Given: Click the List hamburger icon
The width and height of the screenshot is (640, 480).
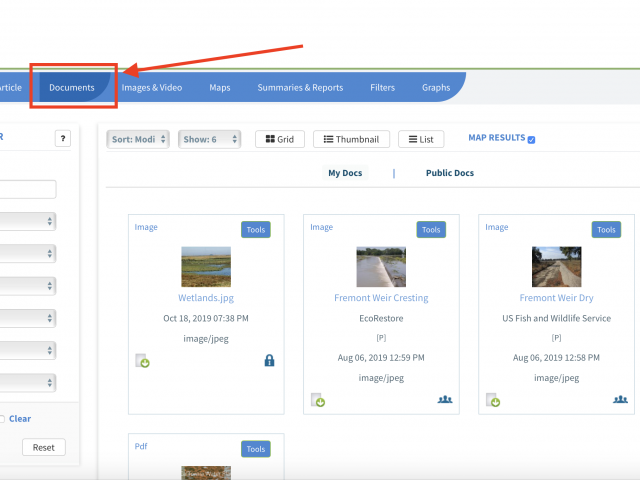Looking at the screenshot, I should (413, 139).
